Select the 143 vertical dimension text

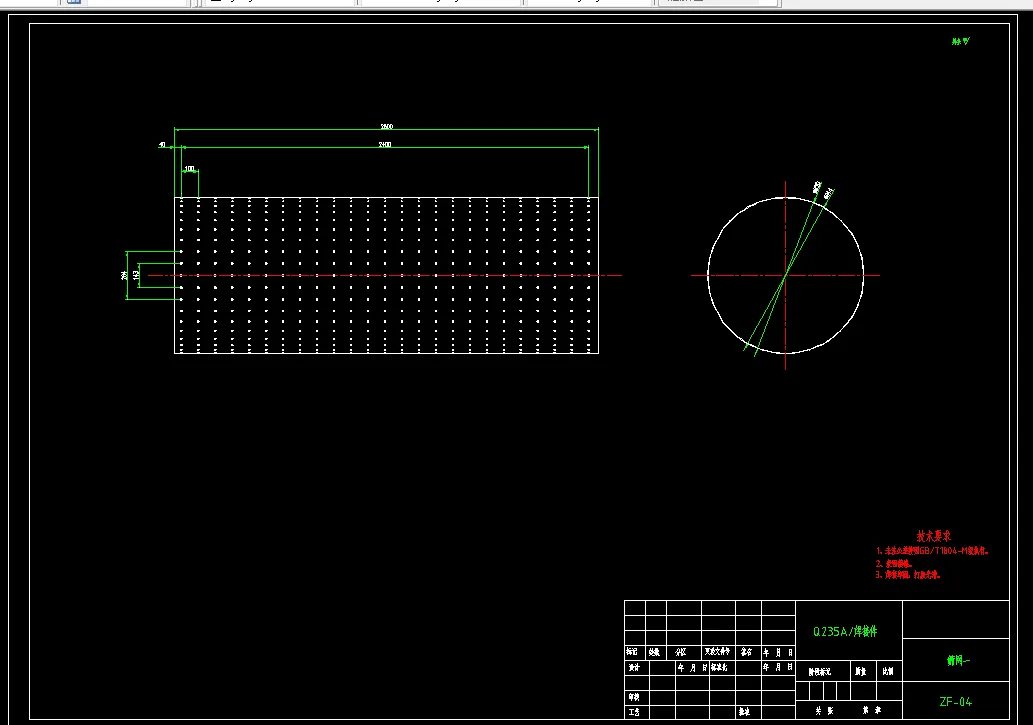click(x=136, y=275)
